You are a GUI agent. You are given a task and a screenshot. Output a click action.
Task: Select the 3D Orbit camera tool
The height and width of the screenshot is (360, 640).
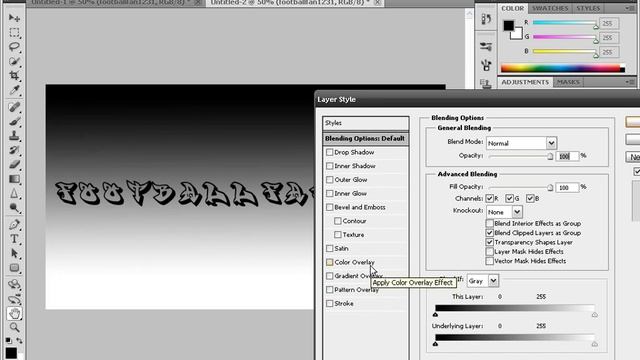(x=14, y=299)
